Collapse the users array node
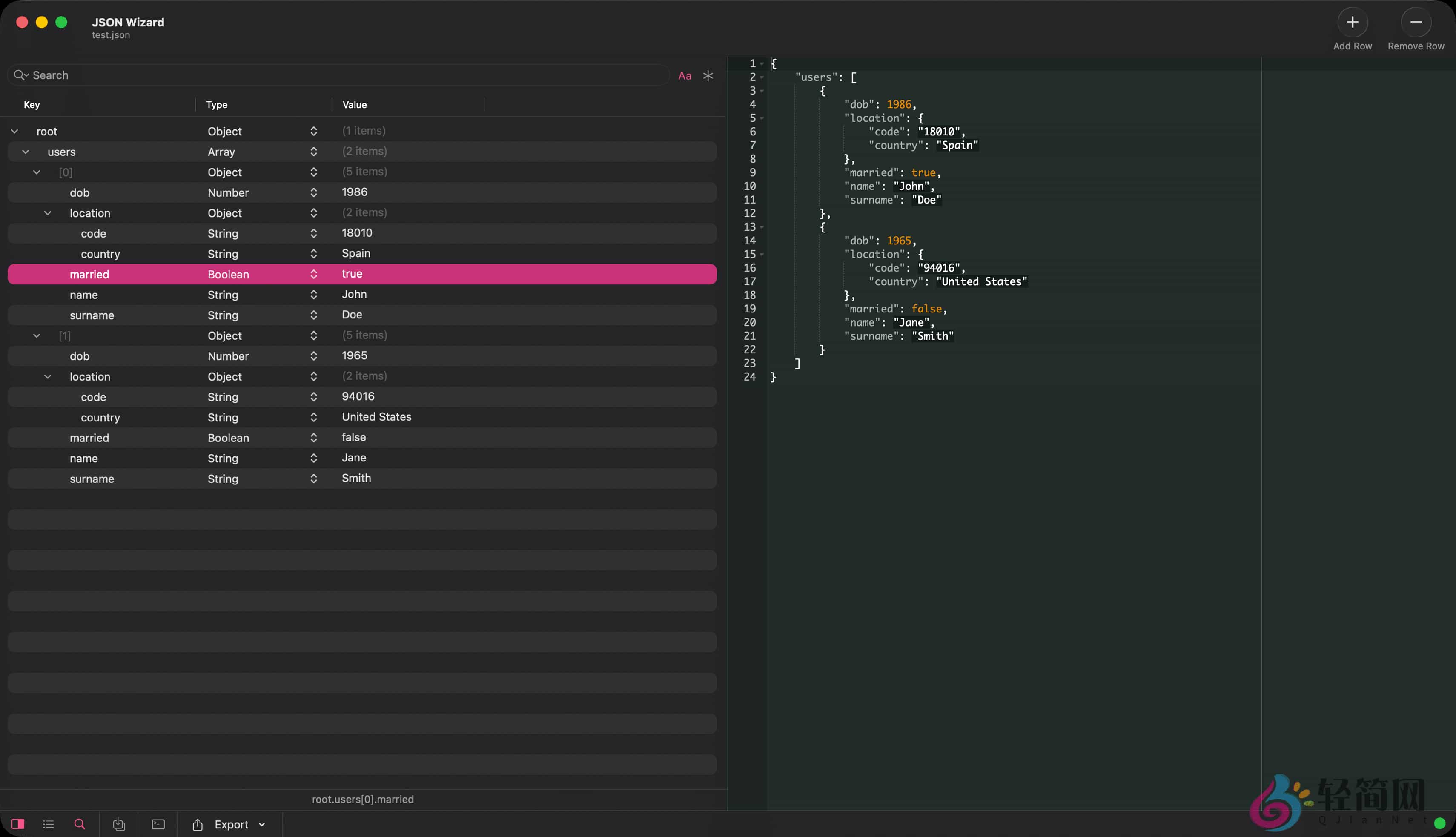This screenshot has height=837, width=1456. pyautogui.click(x=25, y=152)
